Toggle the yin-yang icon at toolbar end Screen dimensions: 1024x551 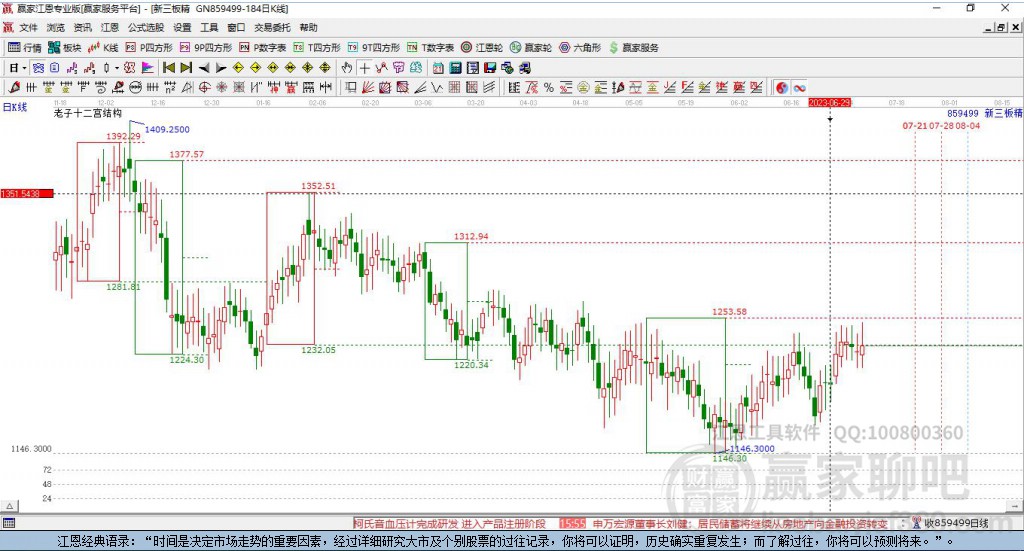(782, 88)
